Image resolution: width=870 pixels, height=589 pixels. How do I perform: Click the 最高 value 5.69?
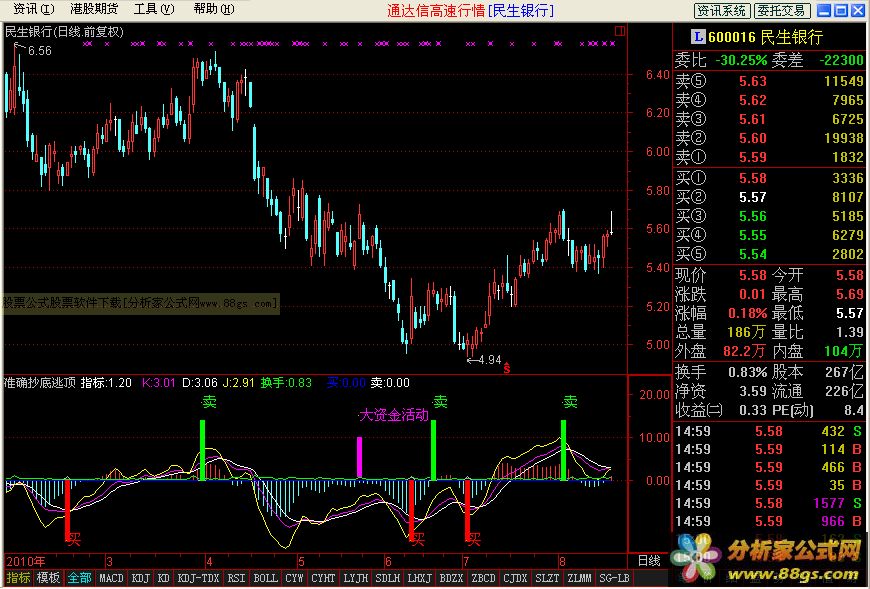click(850, 294)
